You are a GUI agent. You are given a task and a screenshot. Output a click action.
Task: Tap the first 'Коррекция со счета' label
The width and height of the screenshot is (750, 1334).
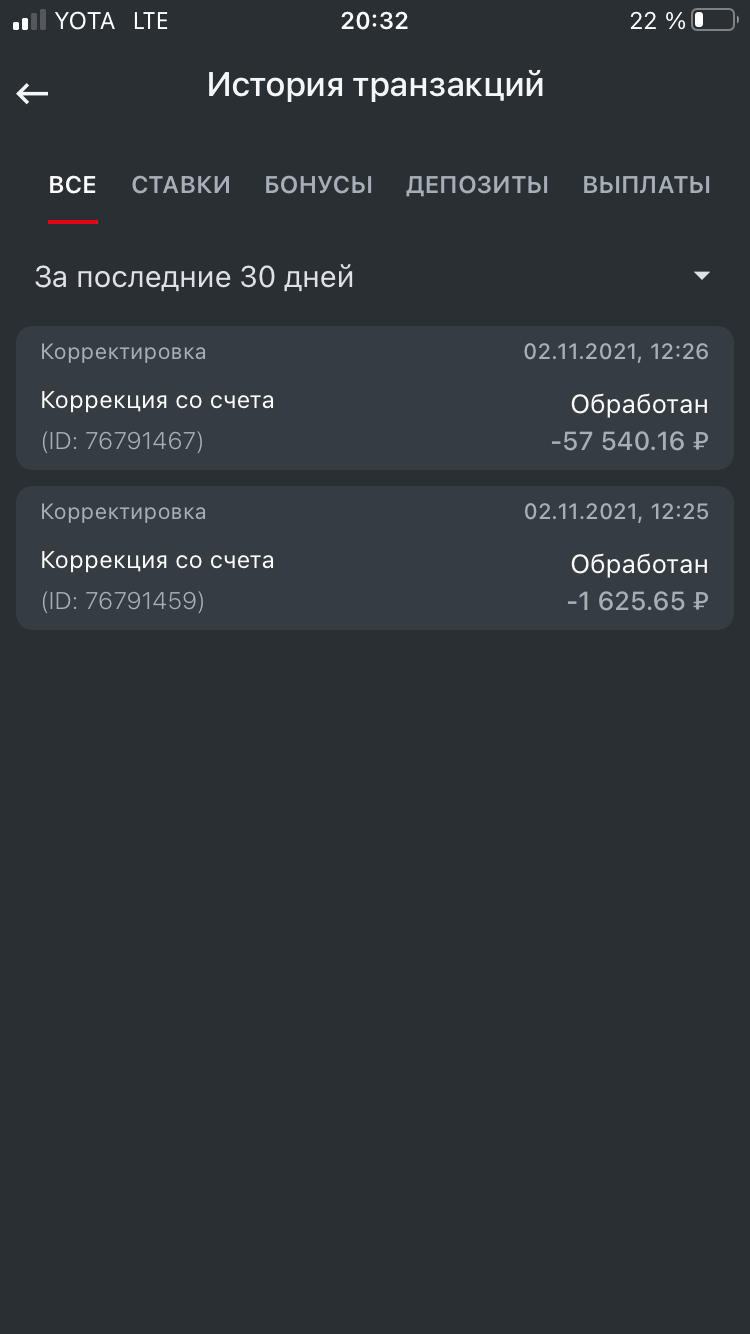pyautogui.click(x=157, y=400)
